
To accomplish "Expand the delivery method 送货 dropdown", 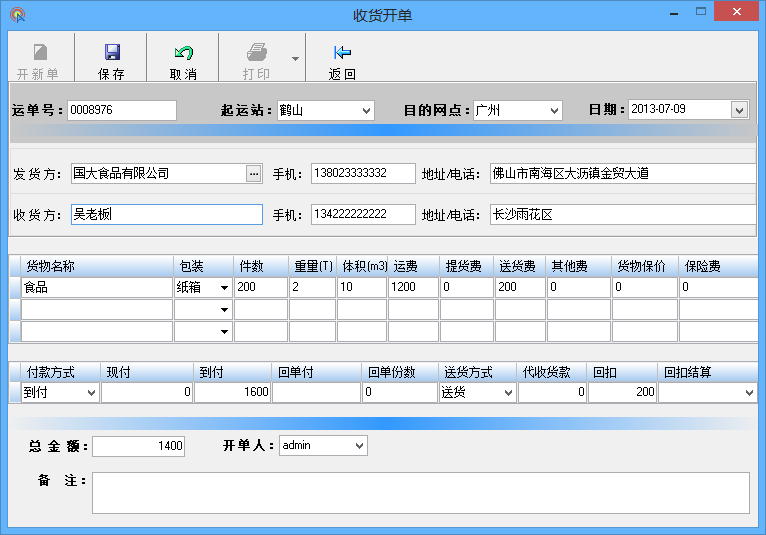I will click(508, 393).
